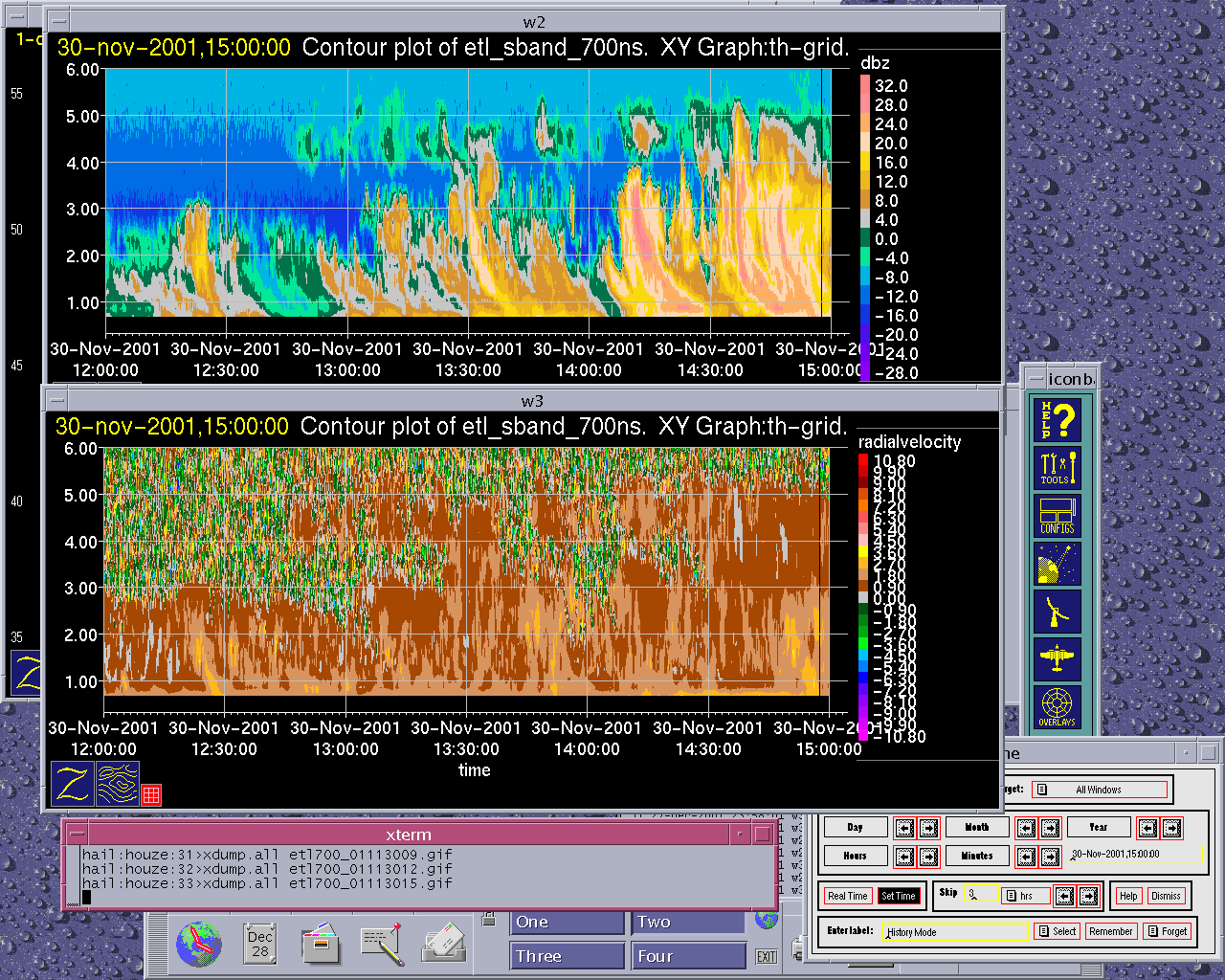Open the Help icon in icon bar
1225x980 pixels.
point(1058,419)
